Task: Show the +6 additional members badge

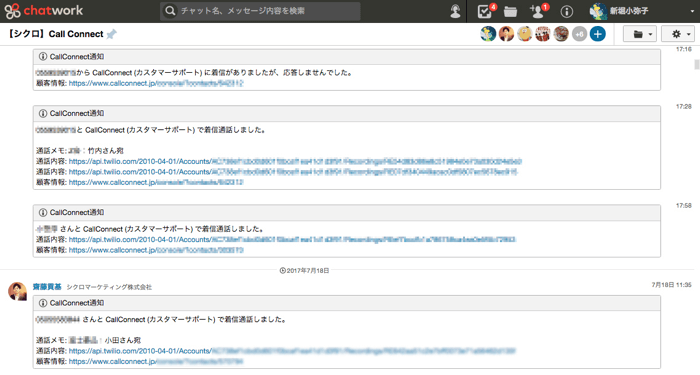Action: [579, 34]
